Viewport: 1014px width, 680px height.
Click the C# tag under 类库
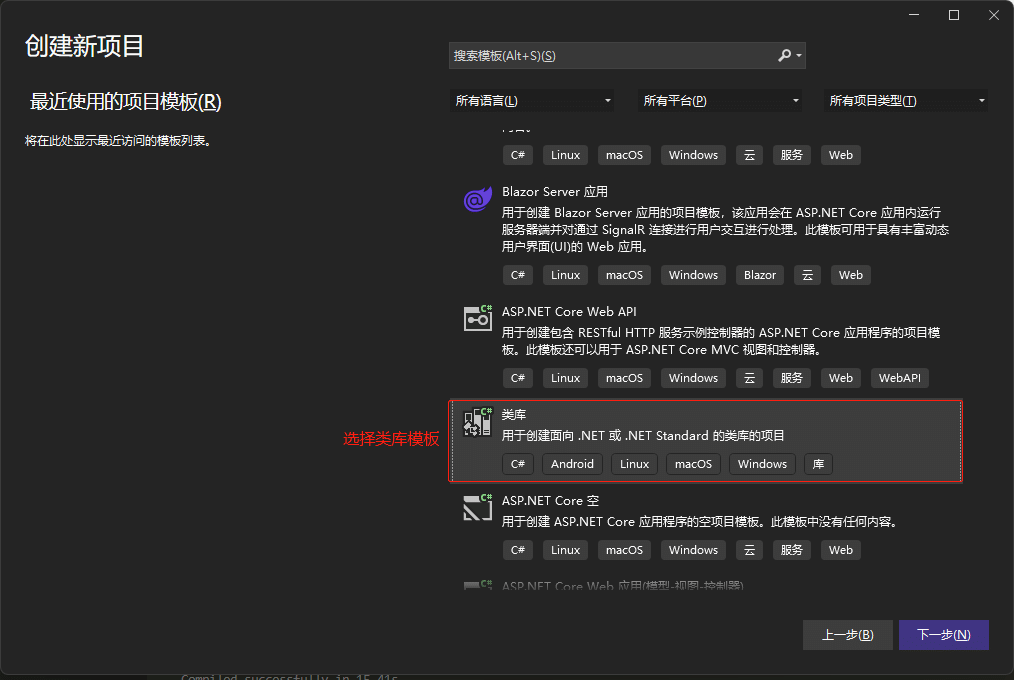point(518,464)
